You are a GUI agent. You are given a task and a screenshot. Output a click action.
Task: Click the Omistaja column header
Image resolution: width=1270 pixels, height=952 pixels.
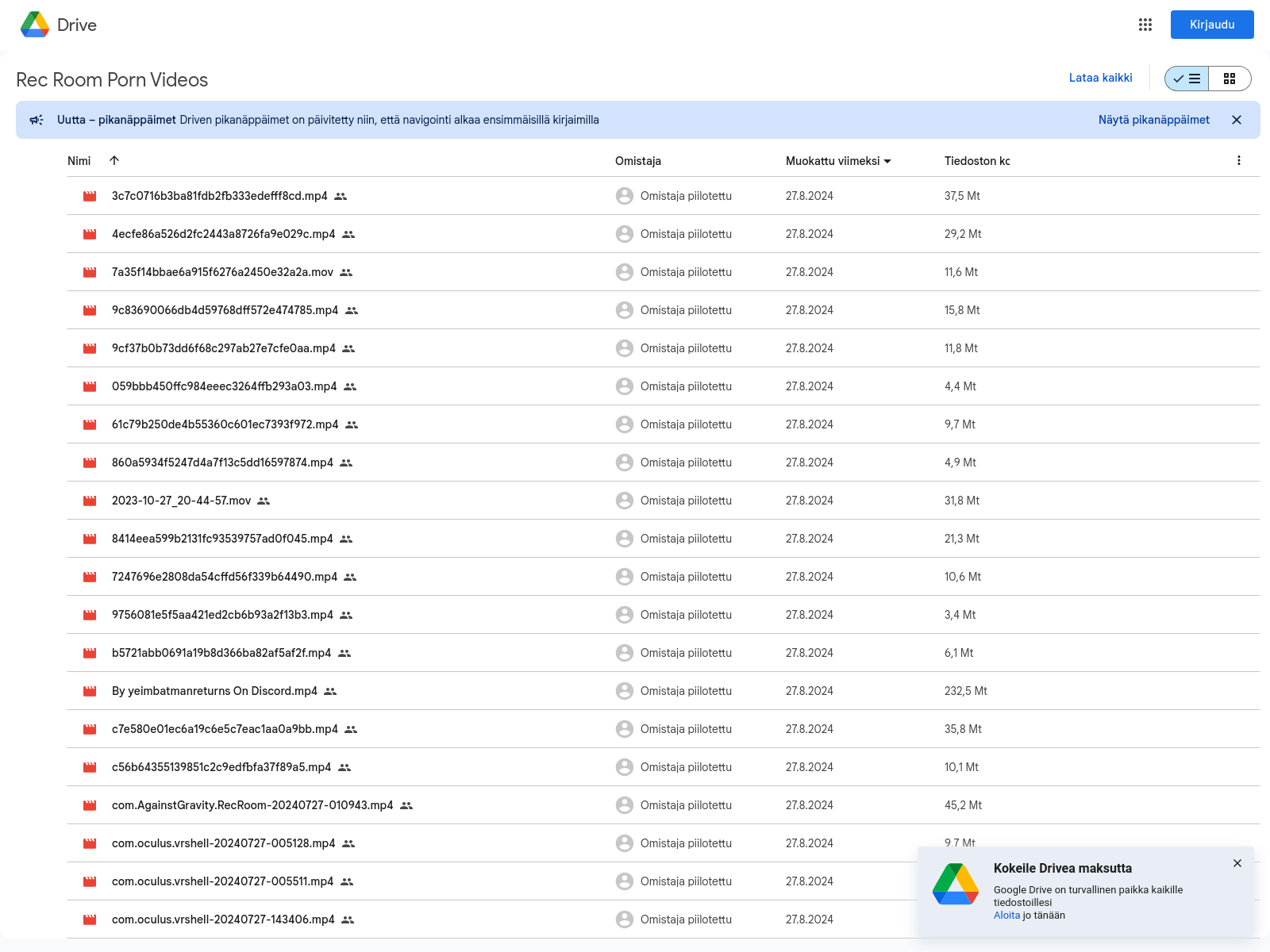[x=638, y=161]
